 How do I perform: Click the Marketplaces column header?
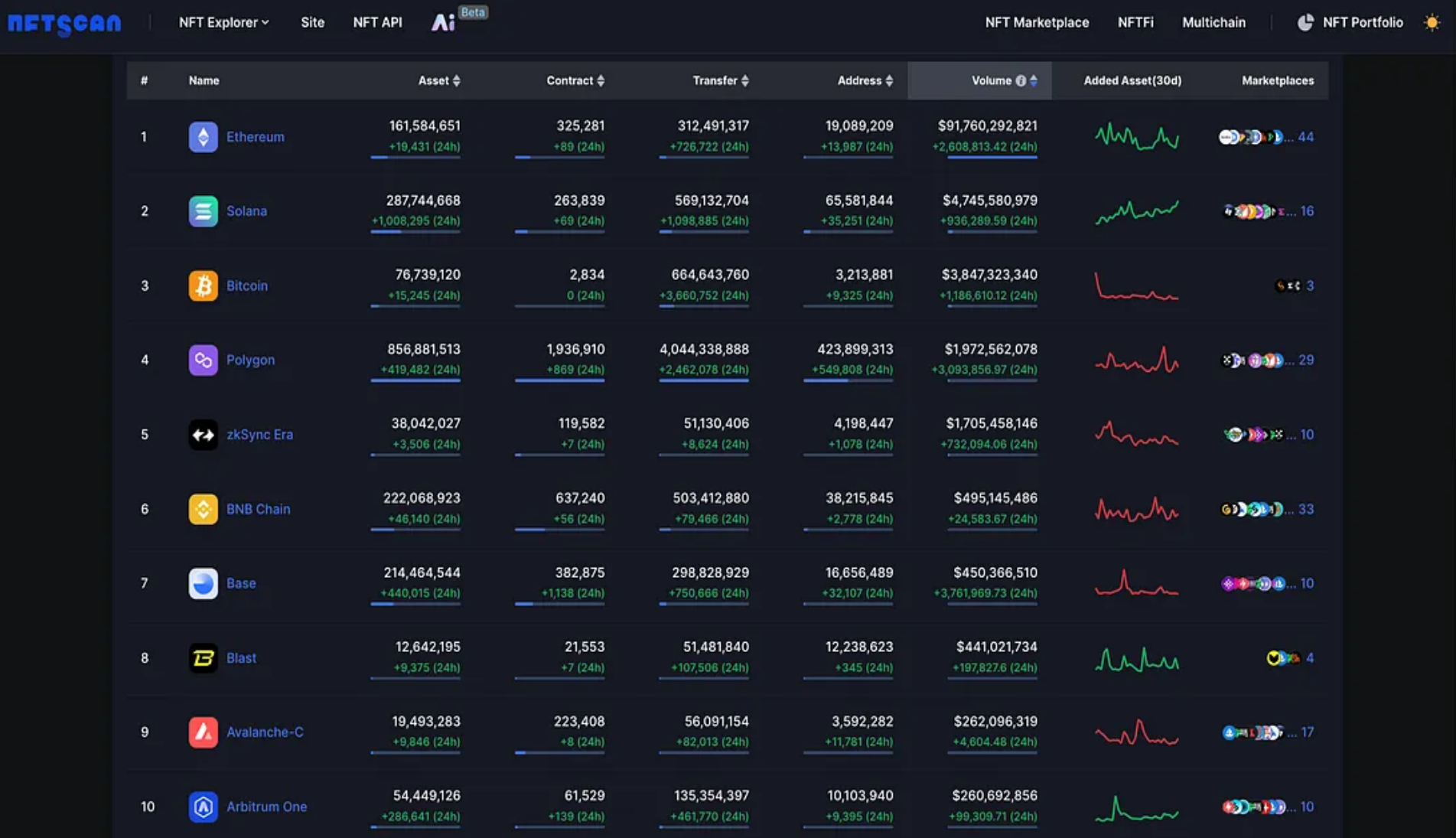coord(1278,80)
